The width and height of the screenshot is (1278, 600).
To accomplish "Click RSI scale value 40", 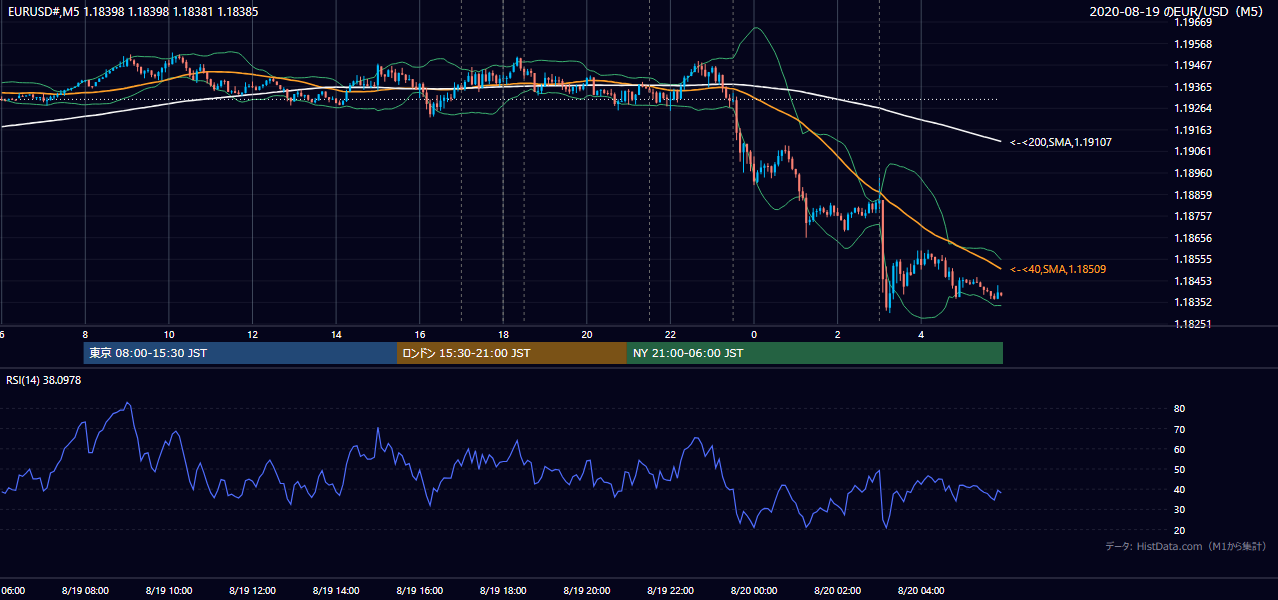I will pos(1179,490).
